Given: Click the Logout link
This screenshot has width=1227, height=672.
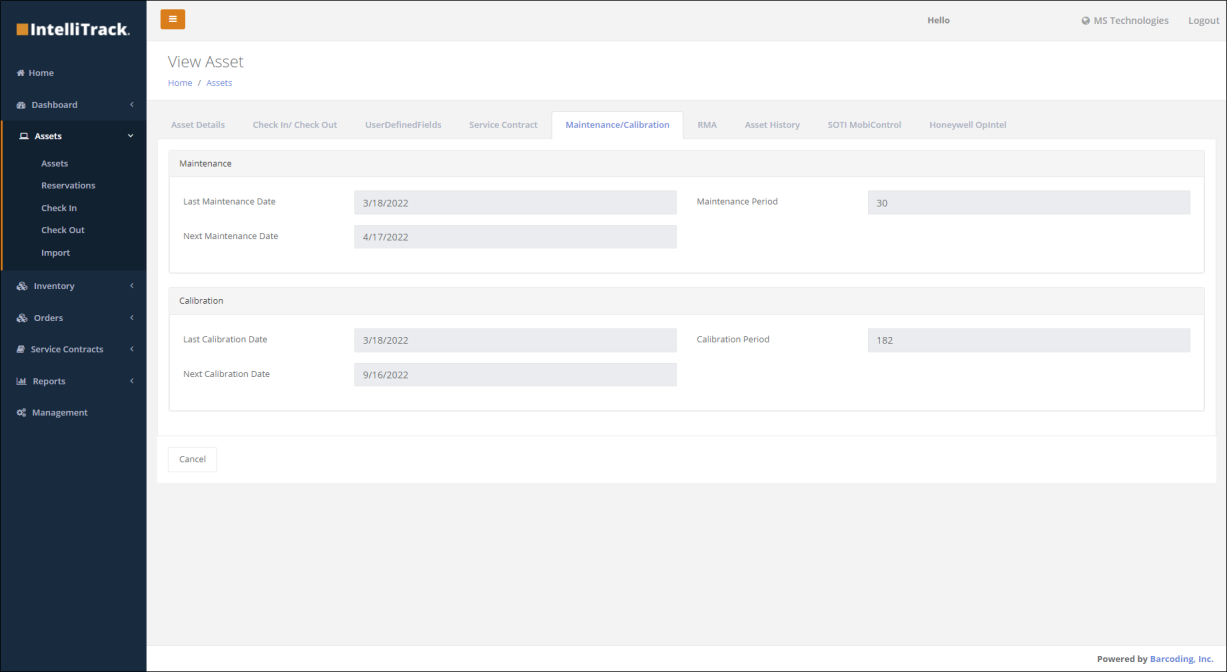Looking at the screenshot, I should pyautogui.click(x=1203, y=21).
